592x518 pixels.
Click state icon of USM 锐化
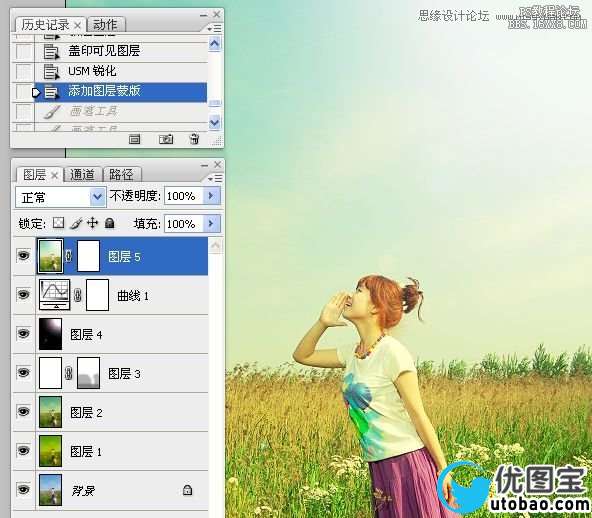pyautogui.click(x=51, y=72)
